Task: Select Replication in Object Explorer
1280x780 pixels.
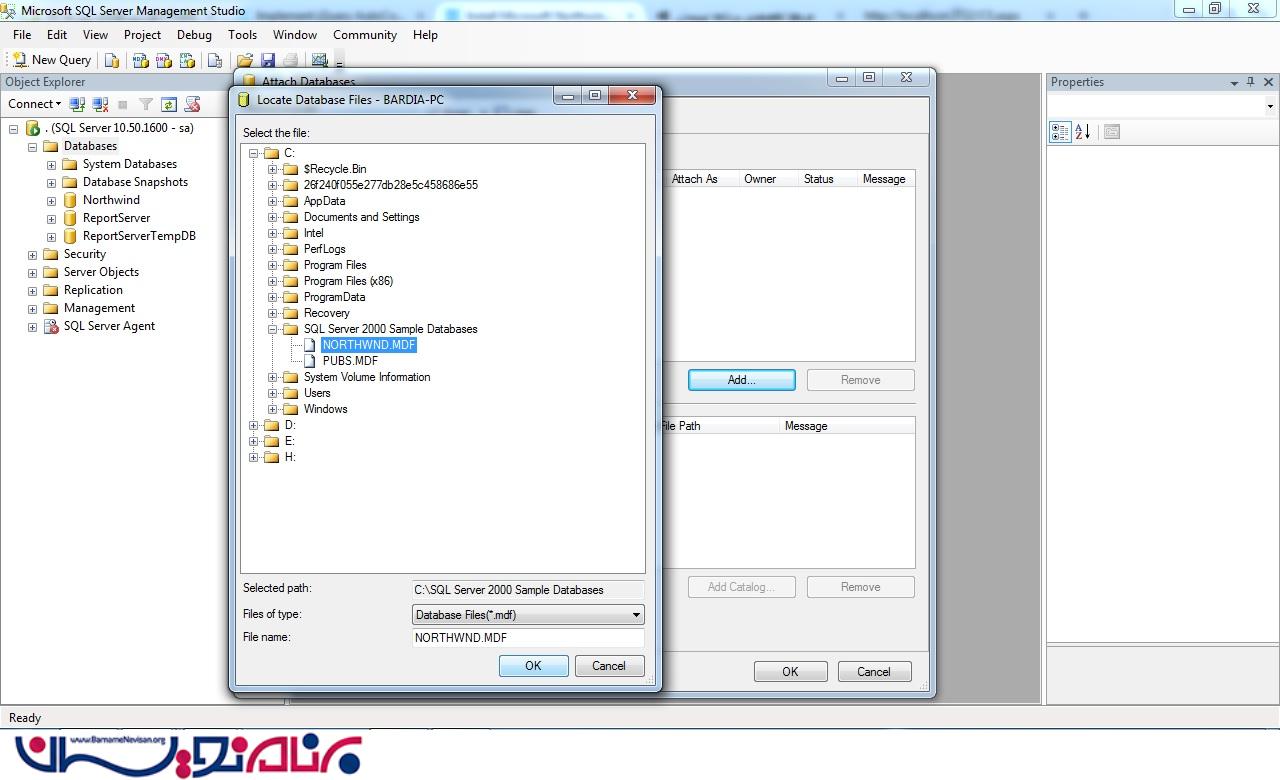Action: click(93, 290)
